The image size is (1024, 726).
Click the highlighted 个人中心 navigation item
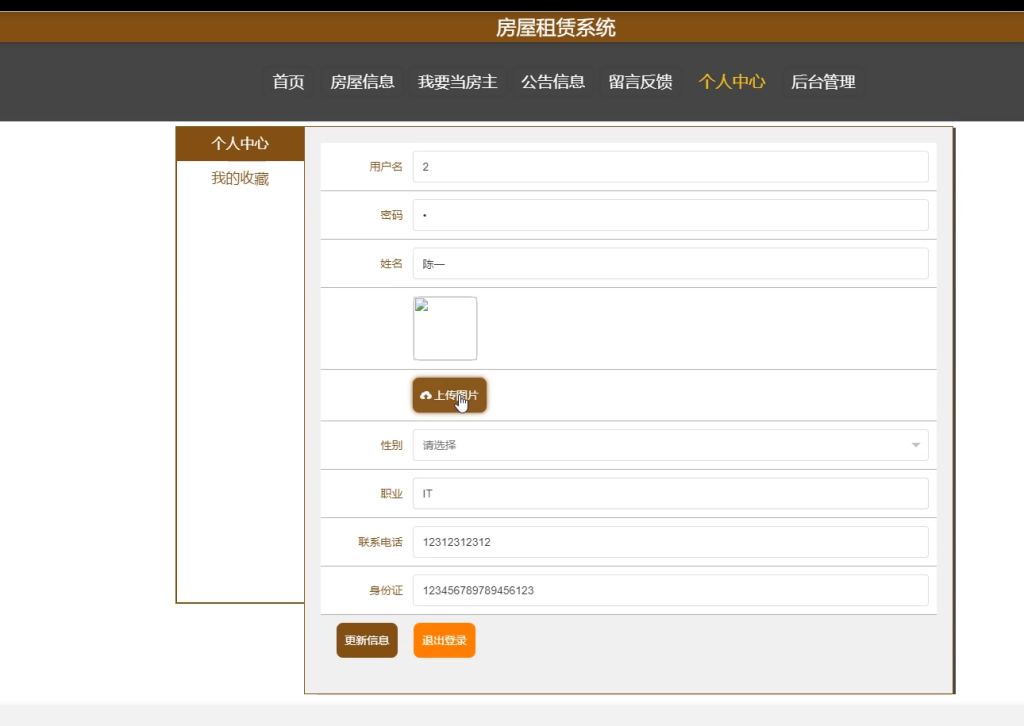pyautogui.click(x=731, y=82)
